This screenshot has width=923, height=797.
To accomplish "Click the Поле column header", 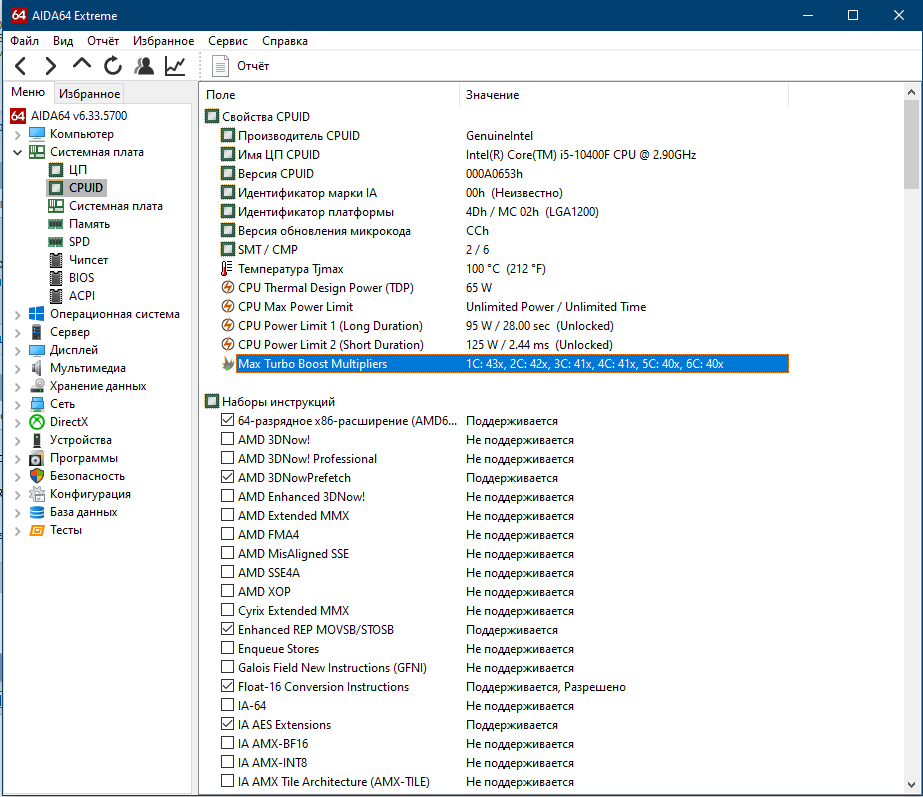I will pos(330,95).
